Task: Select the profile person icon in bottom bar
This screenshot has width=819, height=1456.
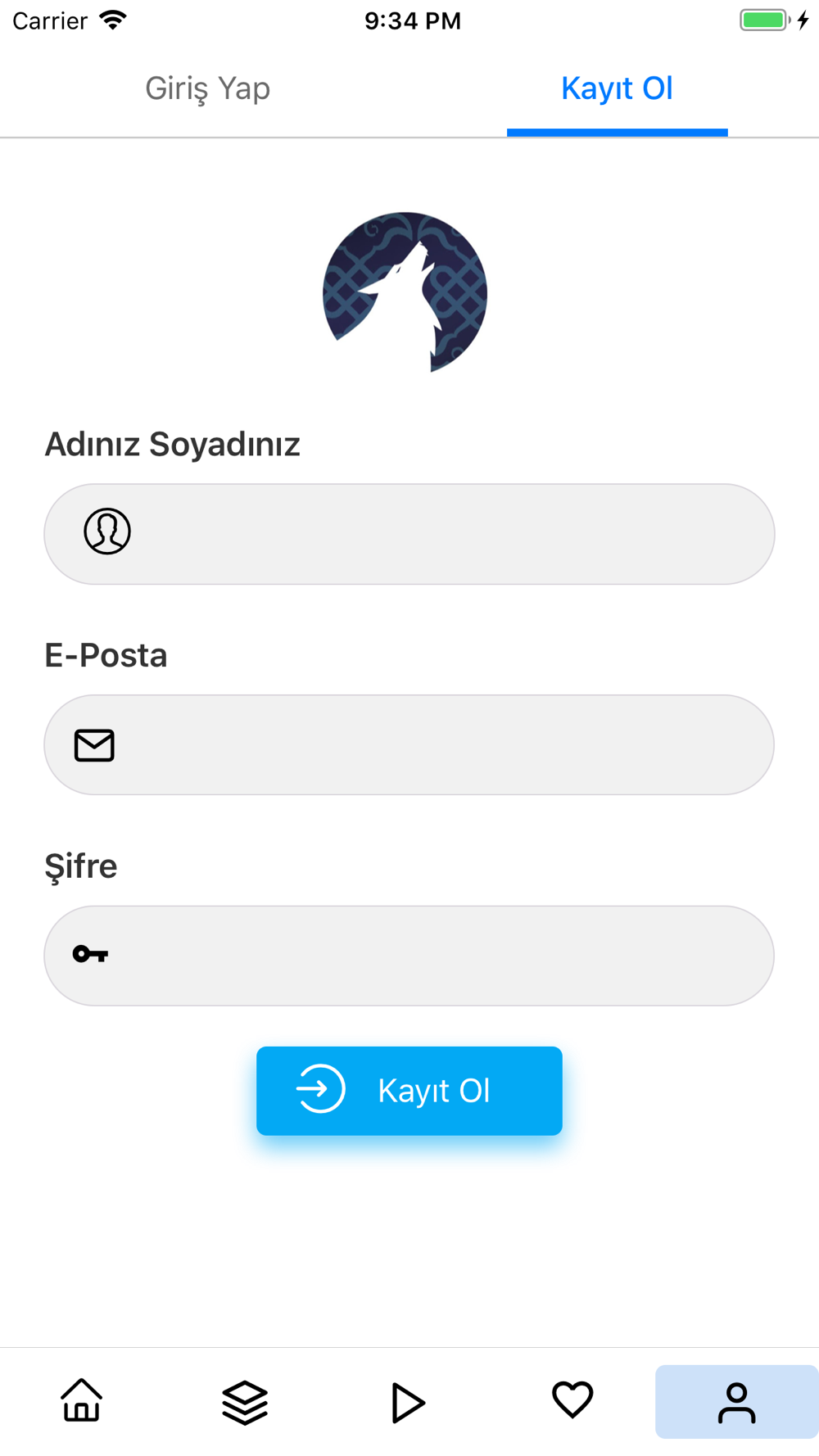Action: coord(736,1402)
